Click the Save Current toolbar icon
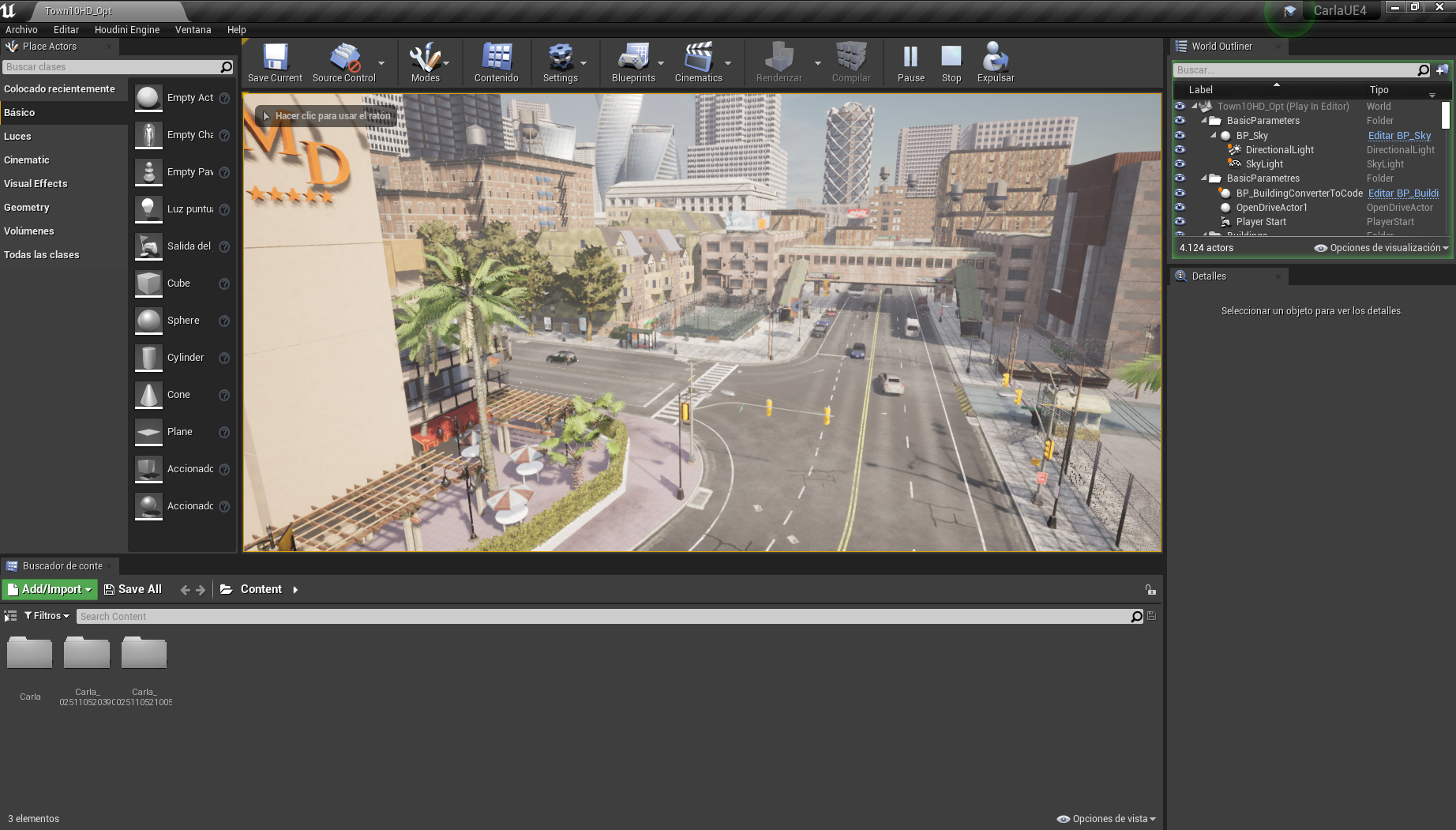Image resolution: width=1456 pixels, height=830 pixels. pyautogui.click(x=275, y=58)
